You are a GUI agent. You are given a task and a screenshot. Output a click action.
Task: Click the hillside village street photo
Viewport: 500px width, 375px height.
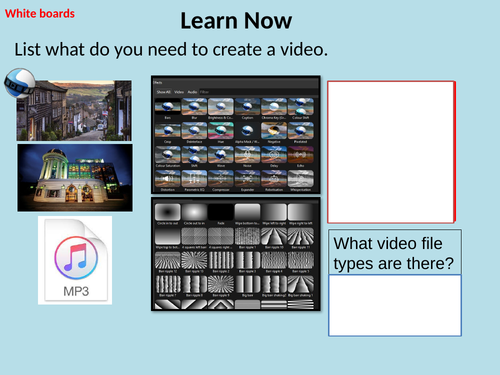point(74,110)
